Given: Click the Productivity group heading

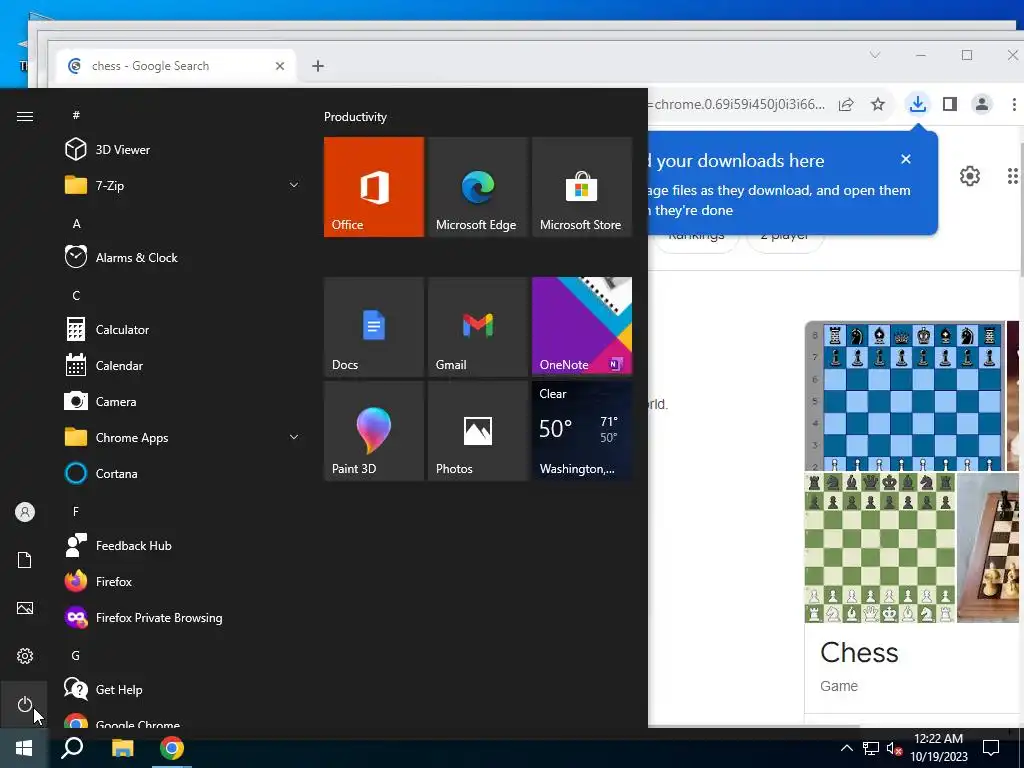Looking at the screenshot, I should click(x=355, y=117).
